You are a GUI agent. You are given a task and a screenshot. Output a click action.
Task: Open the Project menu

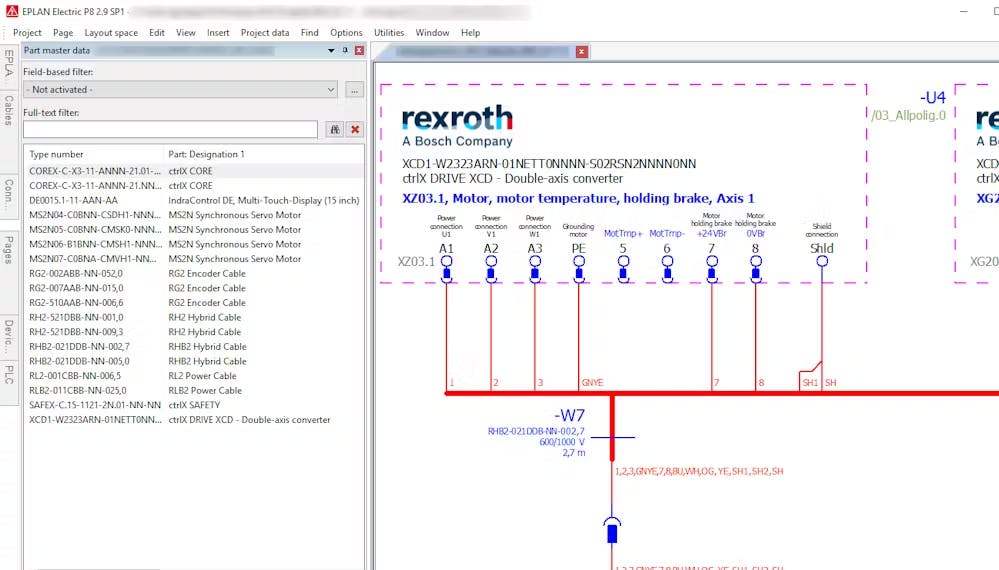click(27, 32)
